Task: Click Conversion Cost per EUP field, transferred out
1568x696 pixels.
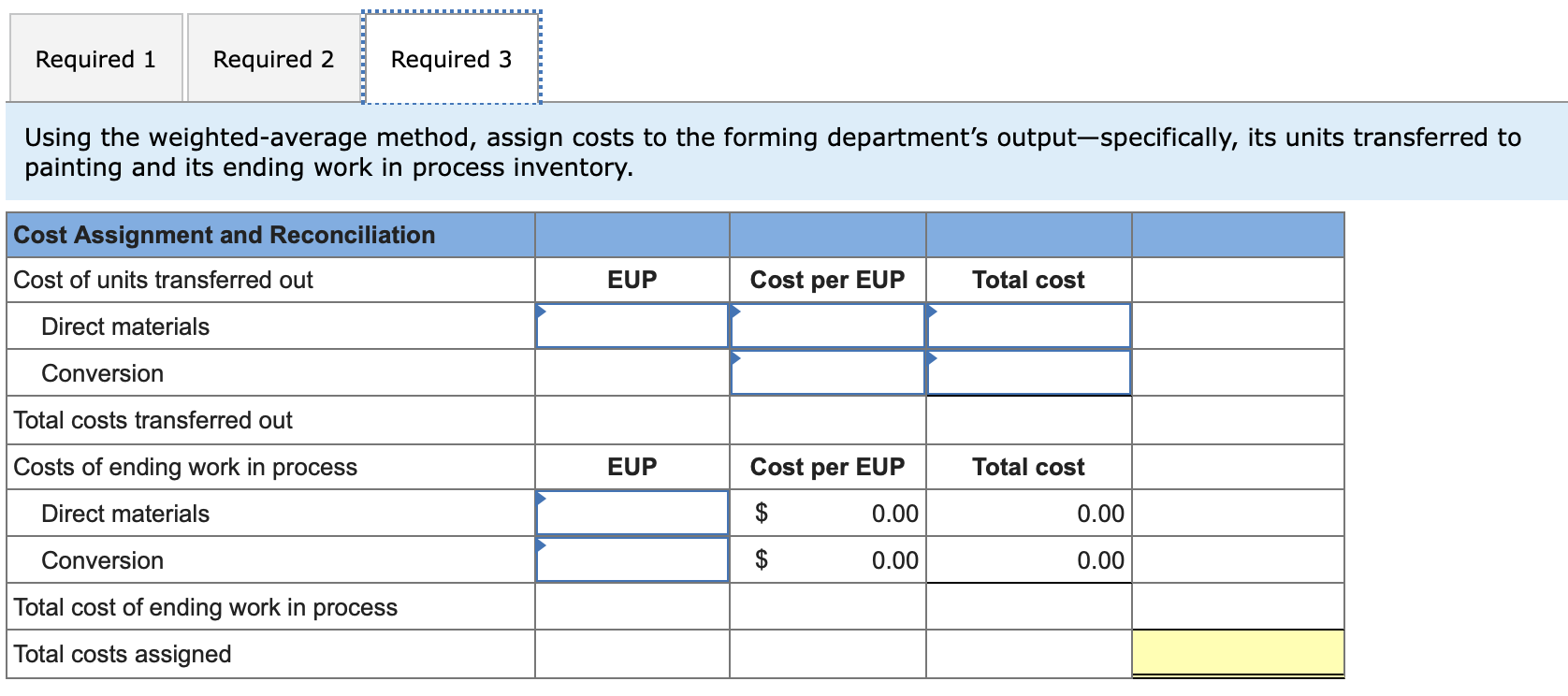Action: click(x=828, y=372)
